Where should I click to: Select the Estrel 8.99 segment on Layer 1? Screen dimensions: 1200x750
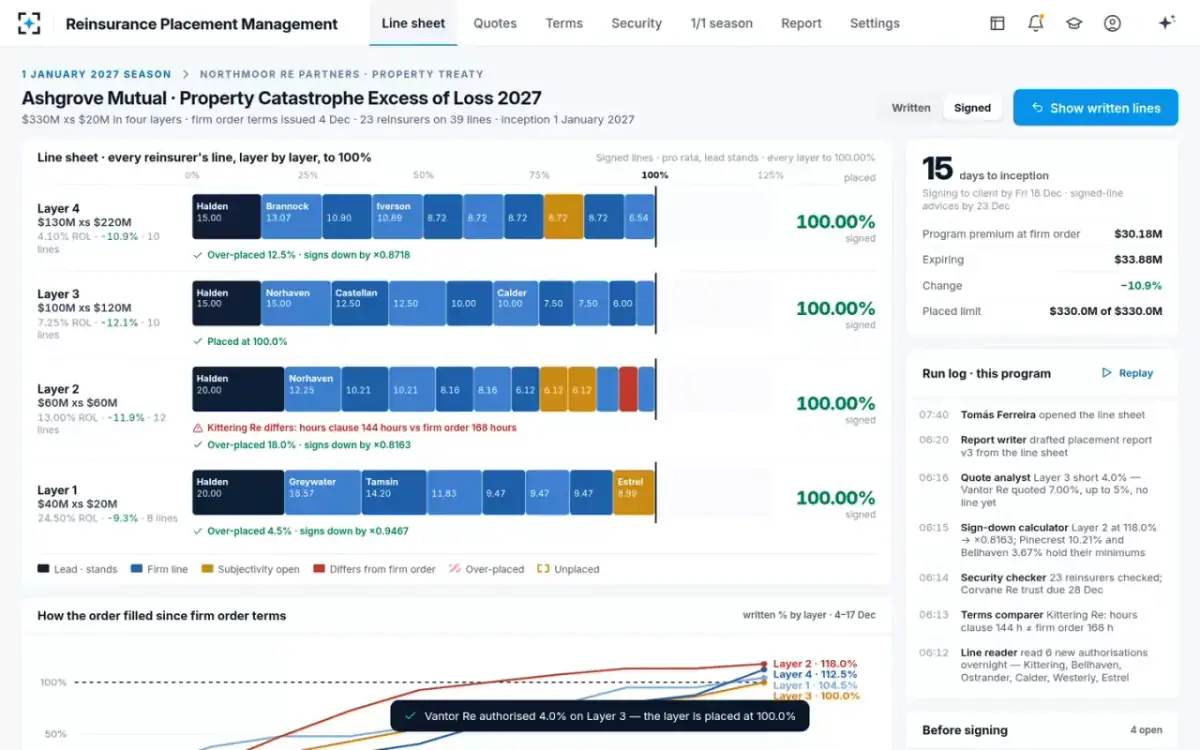tap(634, 492)
